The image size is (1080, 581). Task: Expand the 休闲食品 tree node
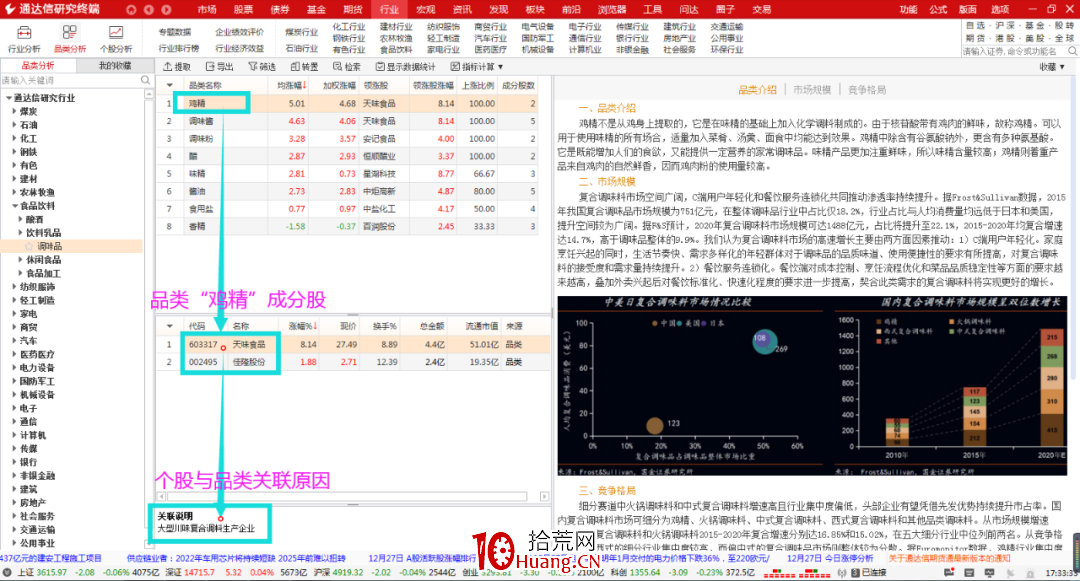tap(21, 260)
